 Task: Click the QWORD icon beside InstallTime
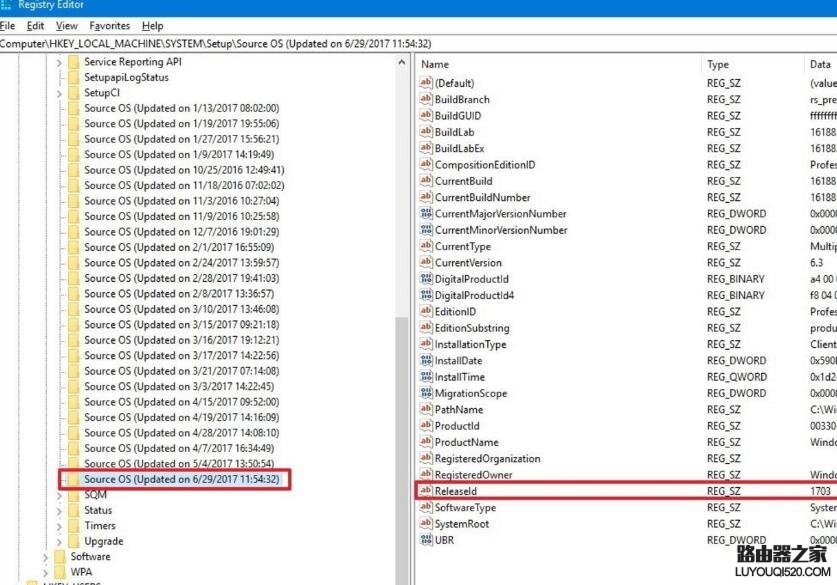pyautogui.click(x=424, y=376)
